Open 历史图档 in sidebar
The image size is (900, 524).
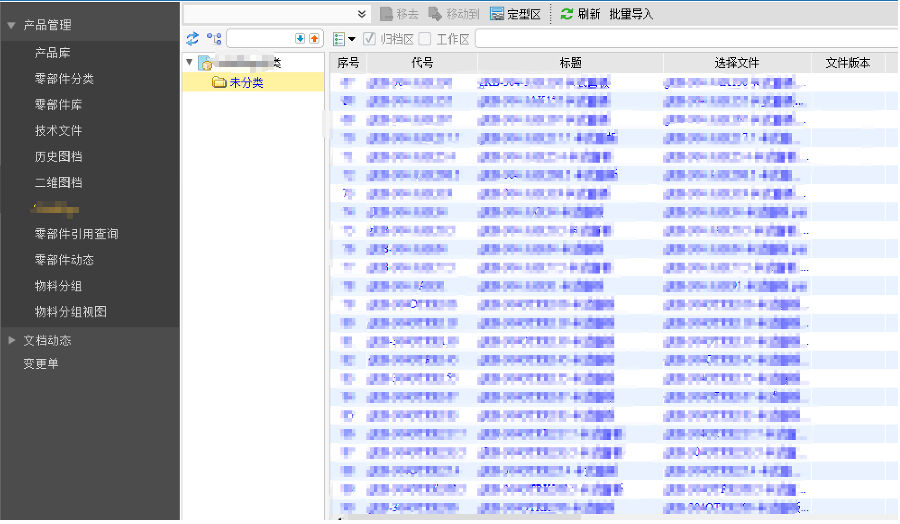click(x=59, y=157)
